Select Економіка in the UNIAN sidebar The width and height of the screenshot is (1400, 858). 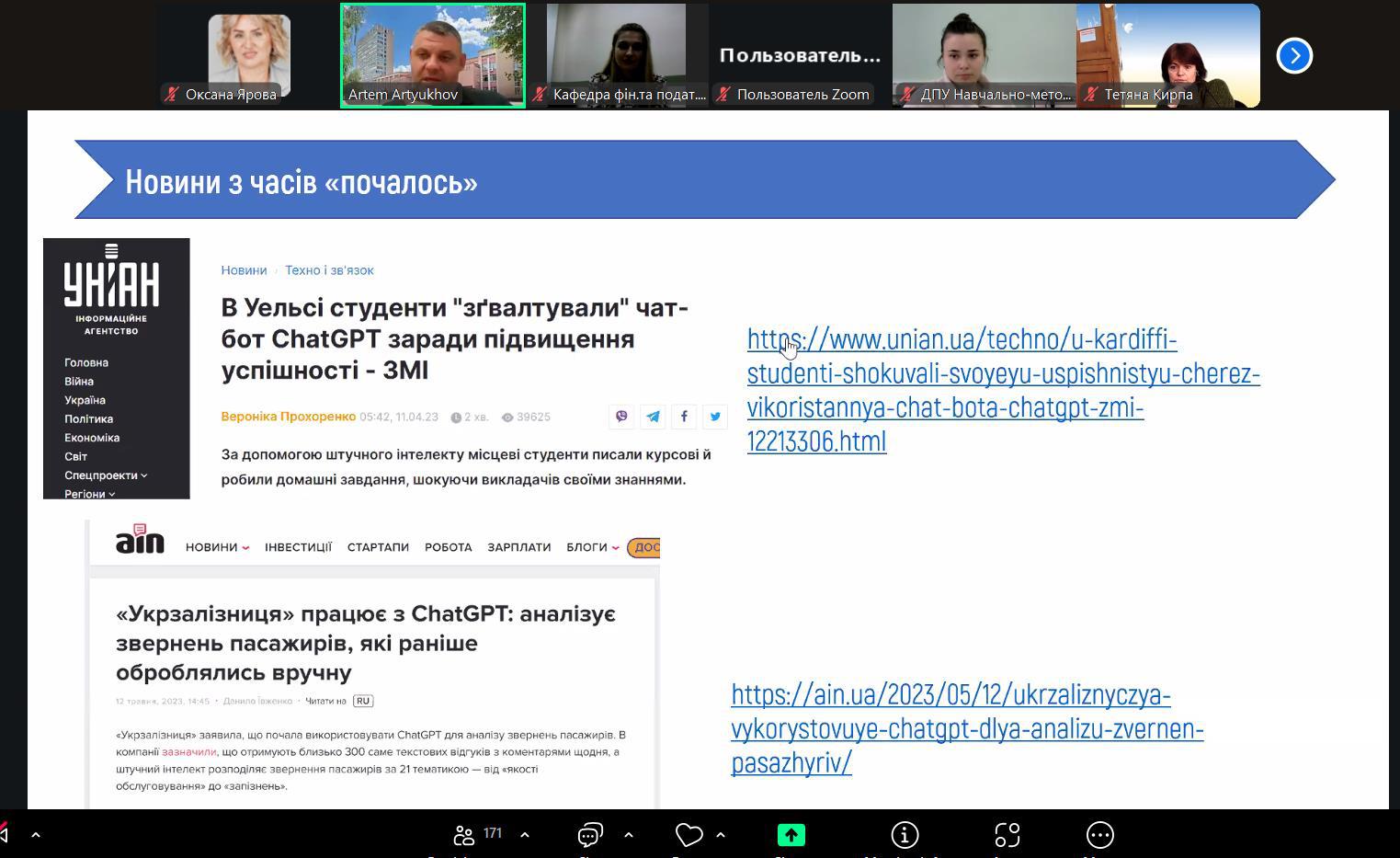92,438
